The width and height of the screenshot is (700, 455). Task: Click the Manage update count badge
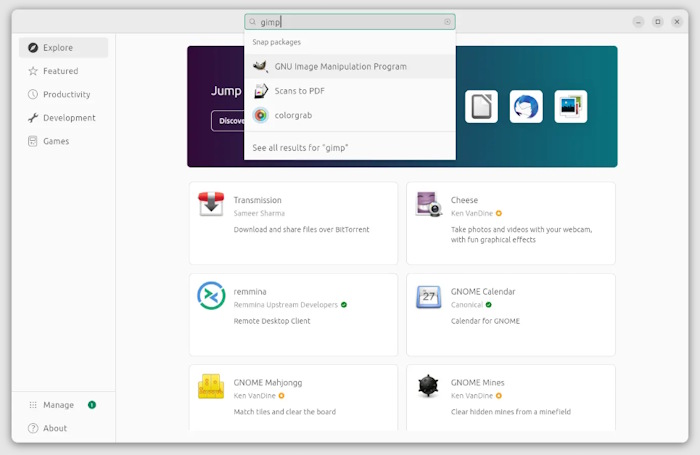[x=92, y=405]
